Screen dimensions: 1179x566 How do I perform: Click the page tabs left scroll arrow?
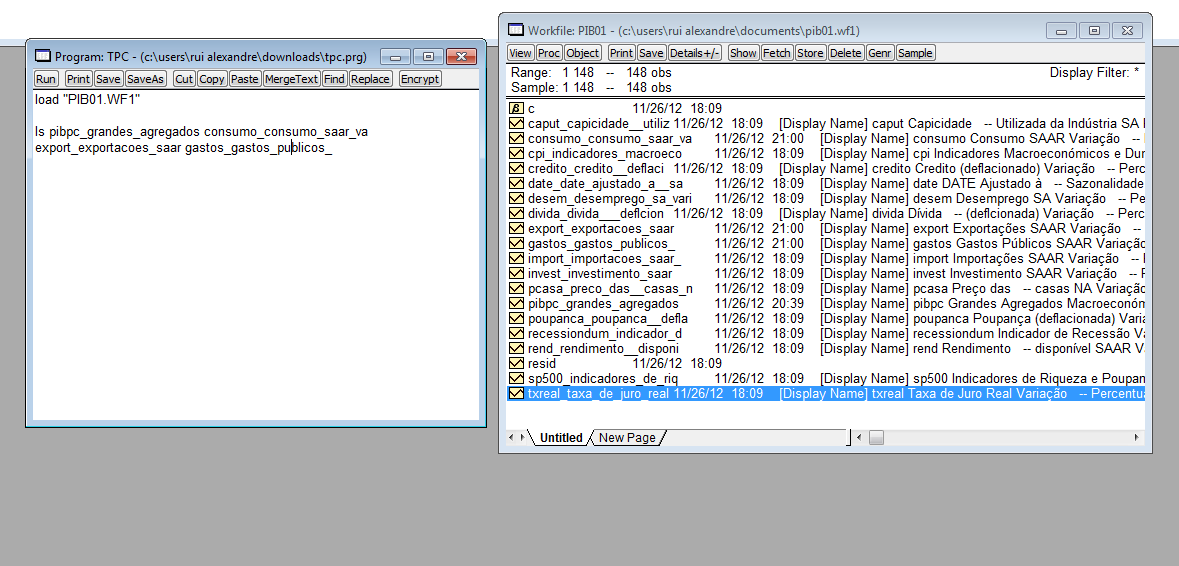coord(513,437)
